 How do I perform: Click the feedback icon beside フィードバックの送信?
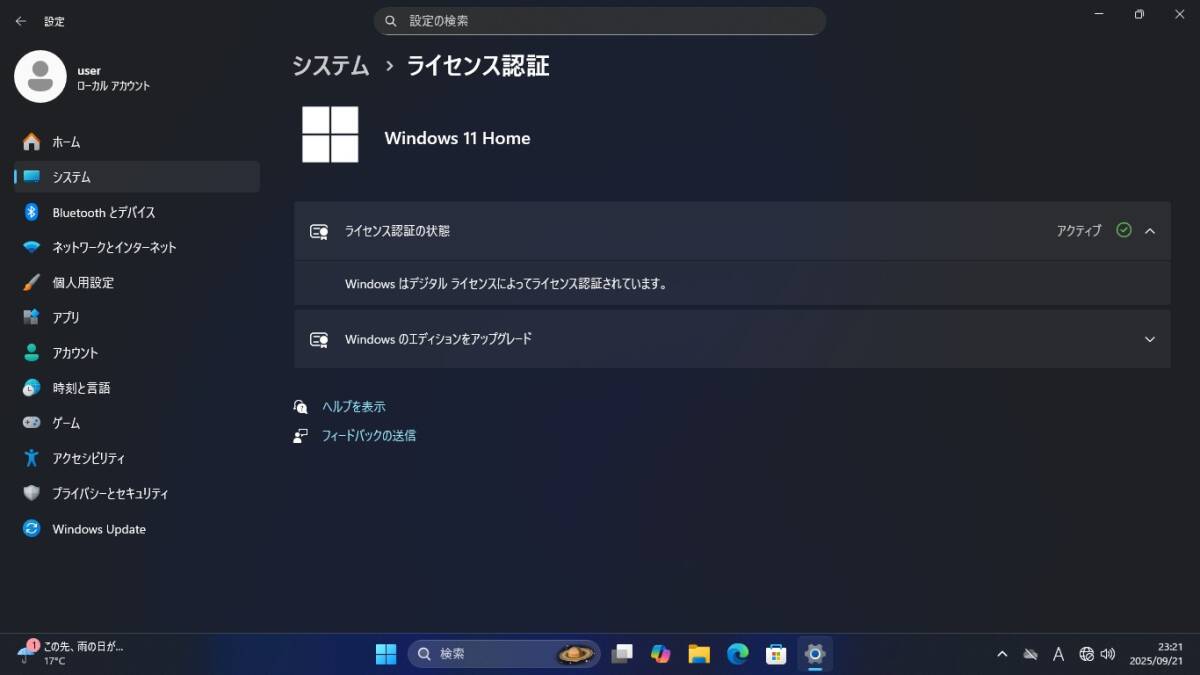click(x=300, y=436)
